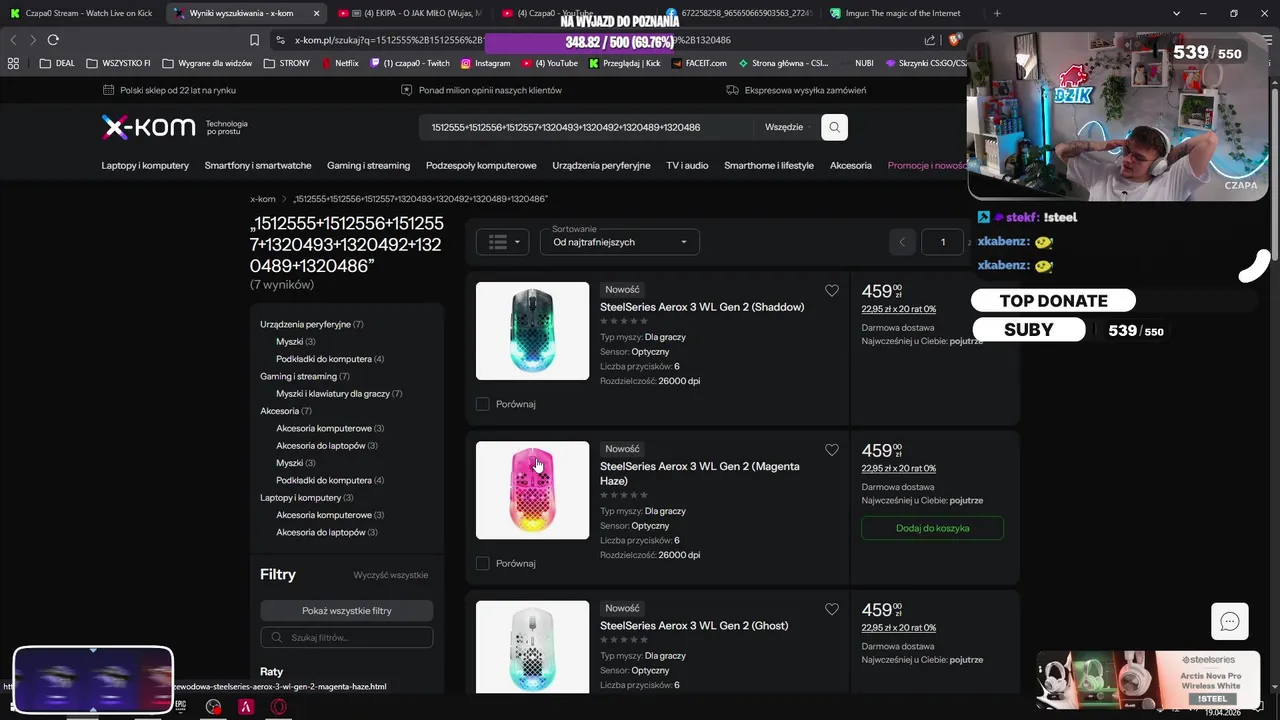Tick Porównaj for Aerox 3 Magenta Haze

(x=482, y=563)
